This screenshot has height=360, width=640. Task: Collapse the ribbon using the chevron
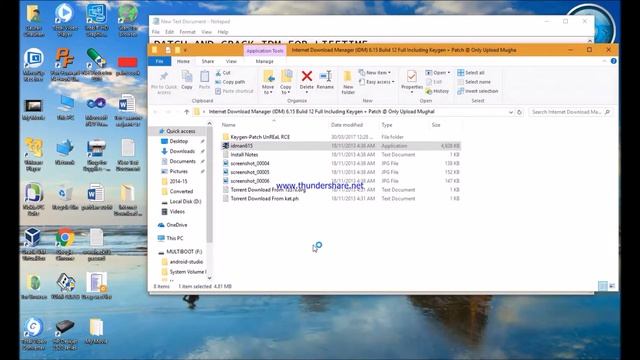[604, 61]
